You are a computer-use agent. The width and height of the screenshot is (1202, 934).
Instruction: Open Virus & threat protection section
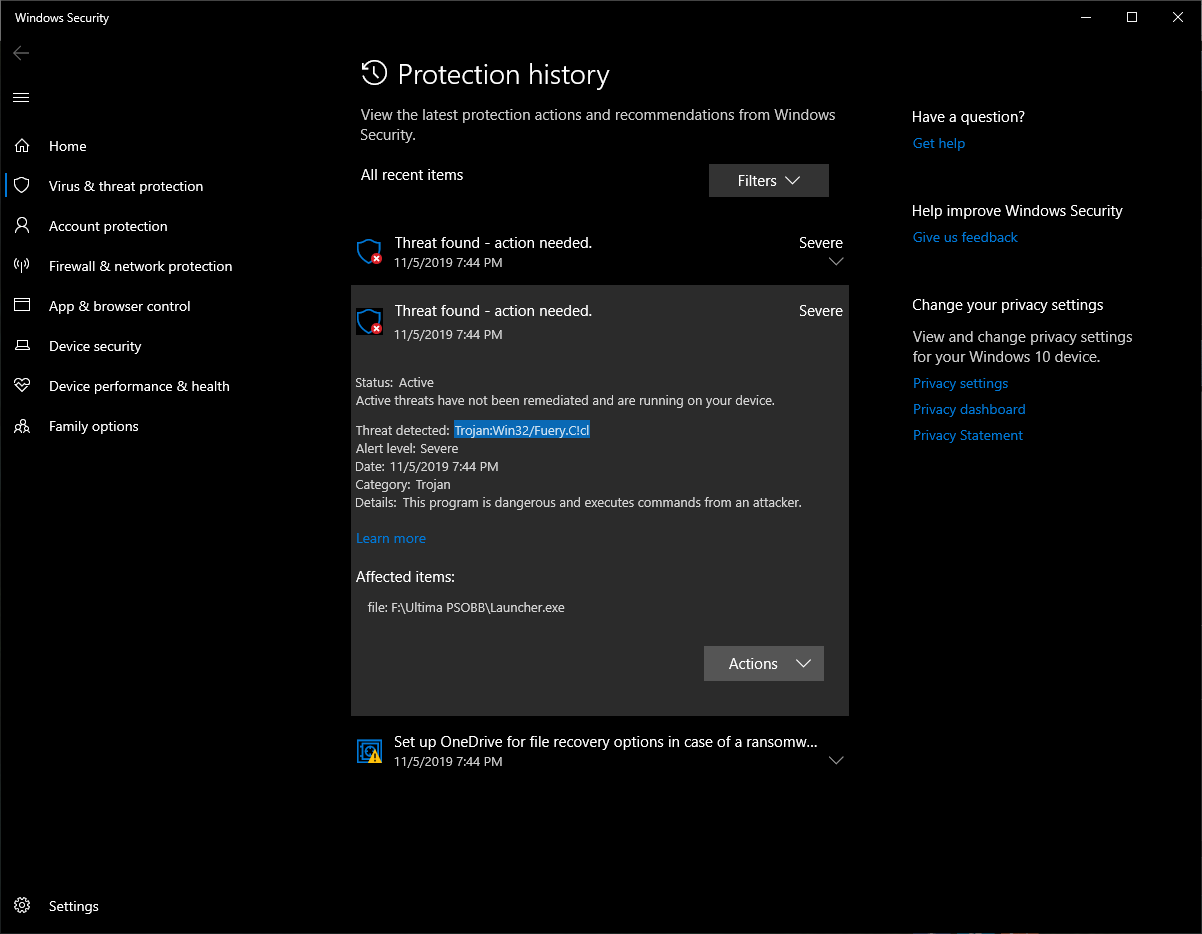pyautogui.click(x=126, y=186)
